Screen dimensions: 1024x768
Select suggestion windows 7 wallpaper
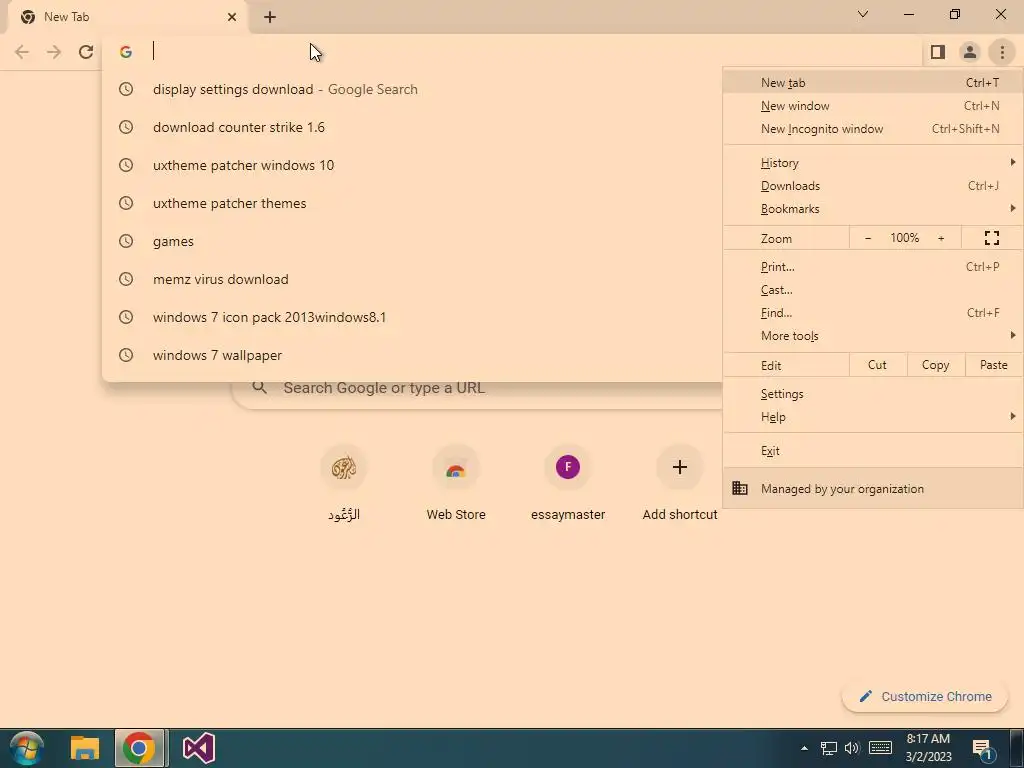click(x=412, y=355)
